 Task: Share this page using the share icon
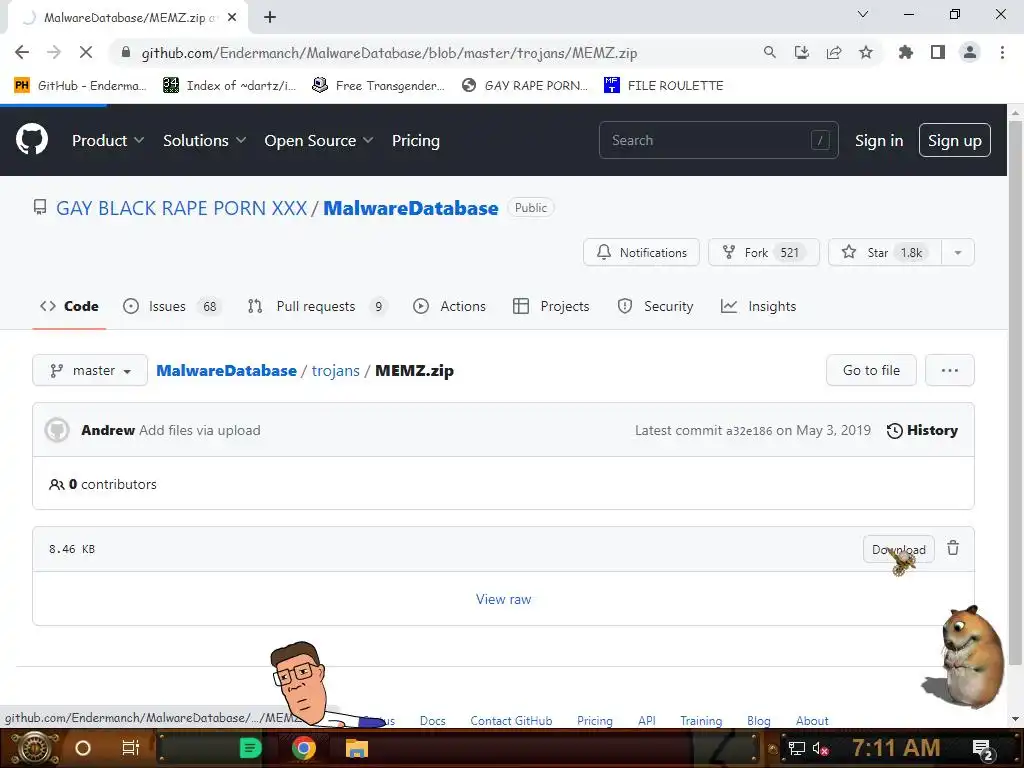[x=834, y=52]
